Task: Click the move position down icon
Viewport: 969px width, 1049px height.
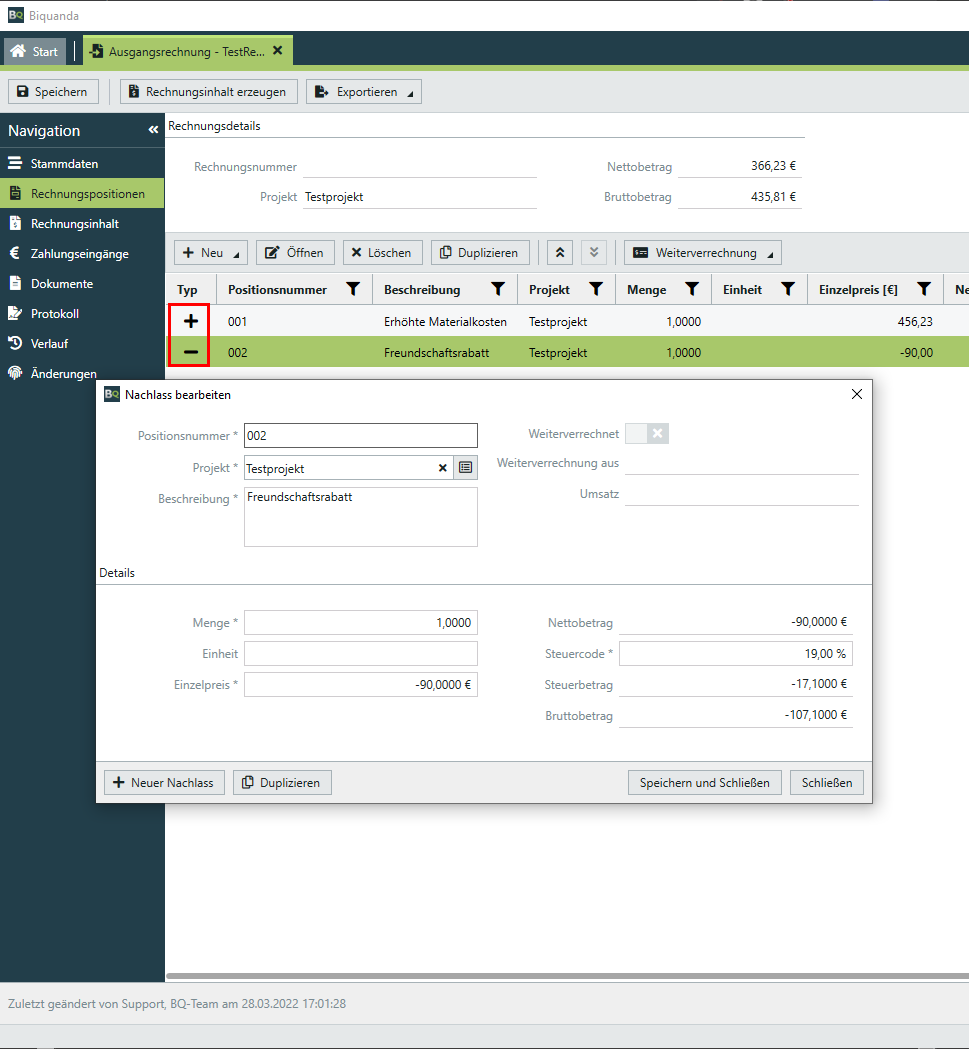Action: (x=593, y=253)
